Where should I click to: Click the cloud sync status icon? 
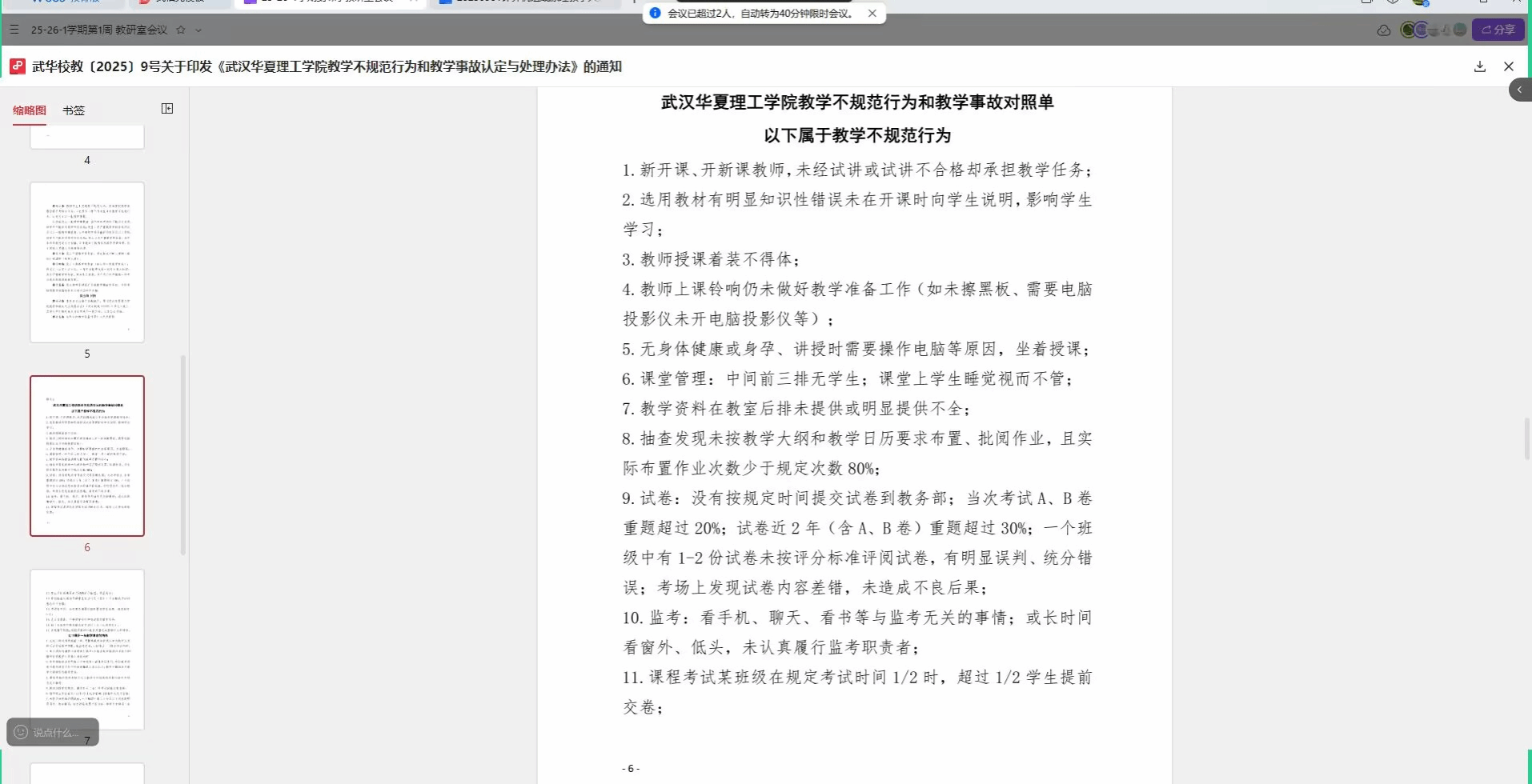(1383, 30)
